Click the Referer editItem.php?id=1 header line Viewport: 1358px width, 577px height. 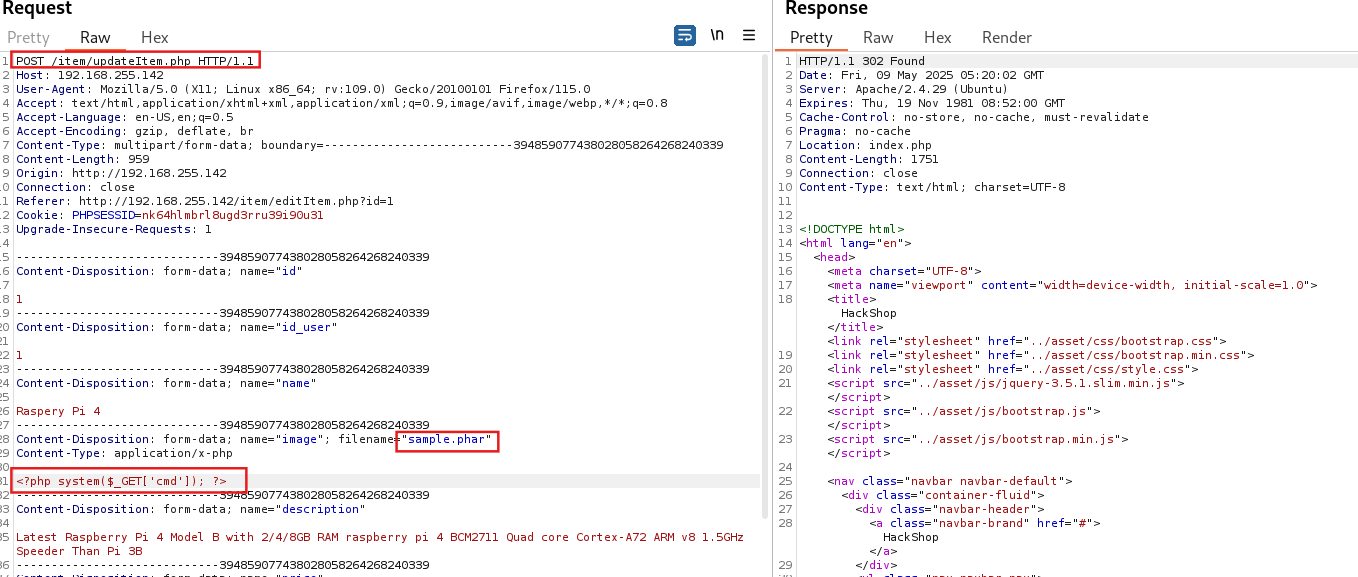(205, 201)
